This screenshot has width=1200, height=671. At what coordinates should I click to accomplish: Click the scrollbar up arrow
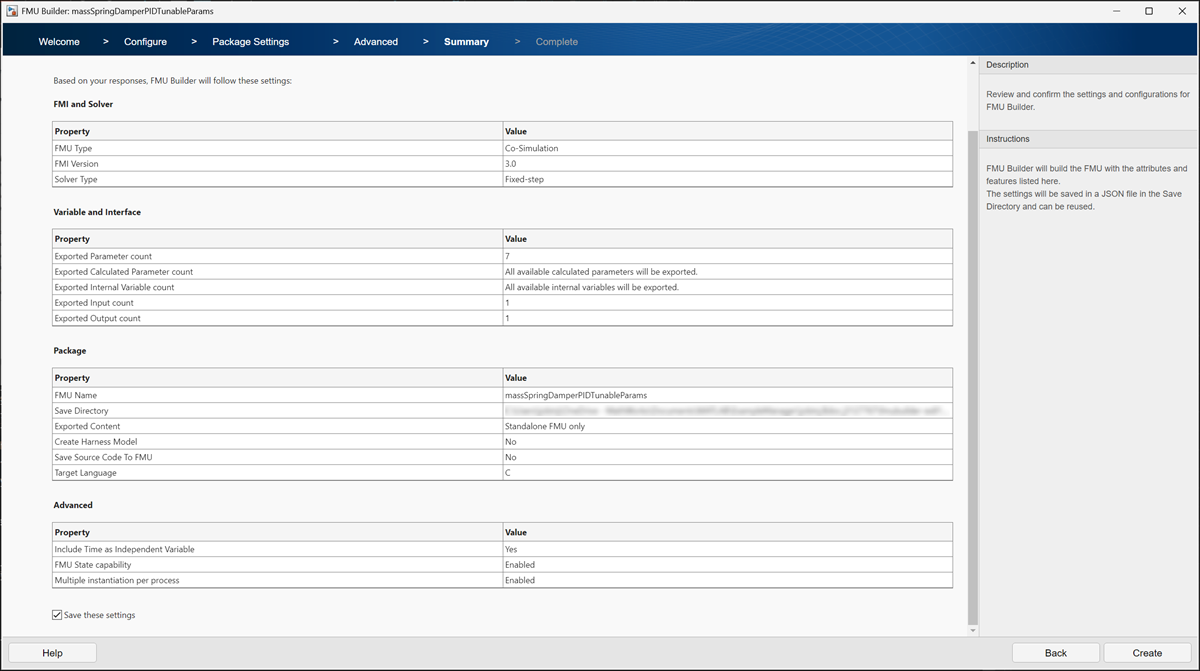[x=972, y=62]
